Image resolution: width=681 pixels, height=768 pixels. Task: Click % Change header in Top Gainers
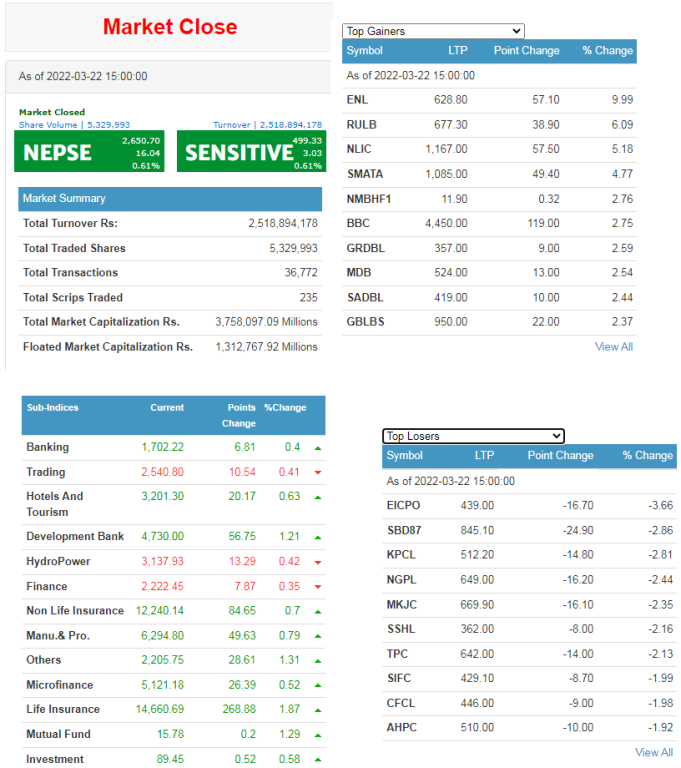608,50
